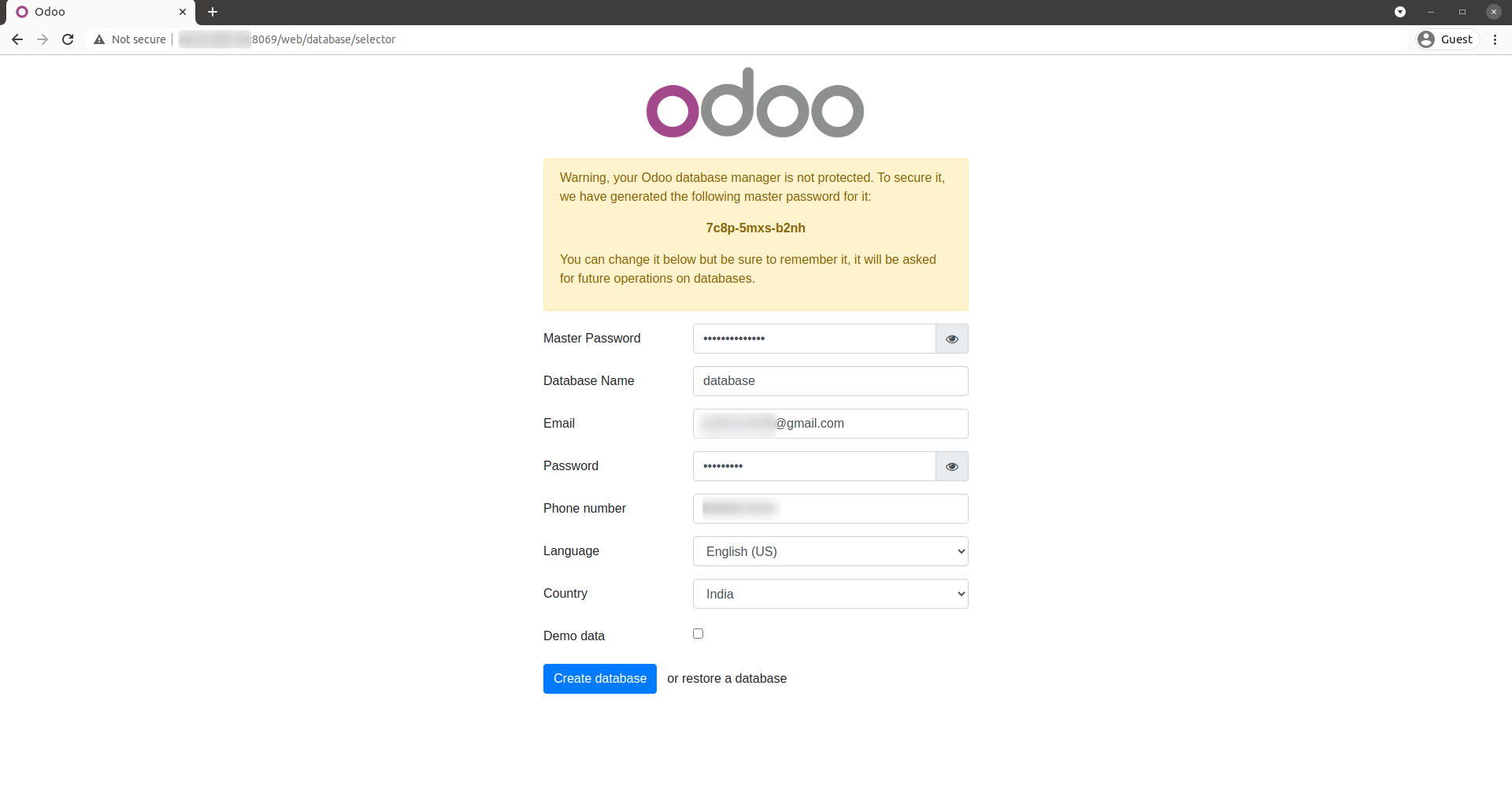Close the browser window
The height and width of the screenshot is (793, 1512).
point(1494,12)
